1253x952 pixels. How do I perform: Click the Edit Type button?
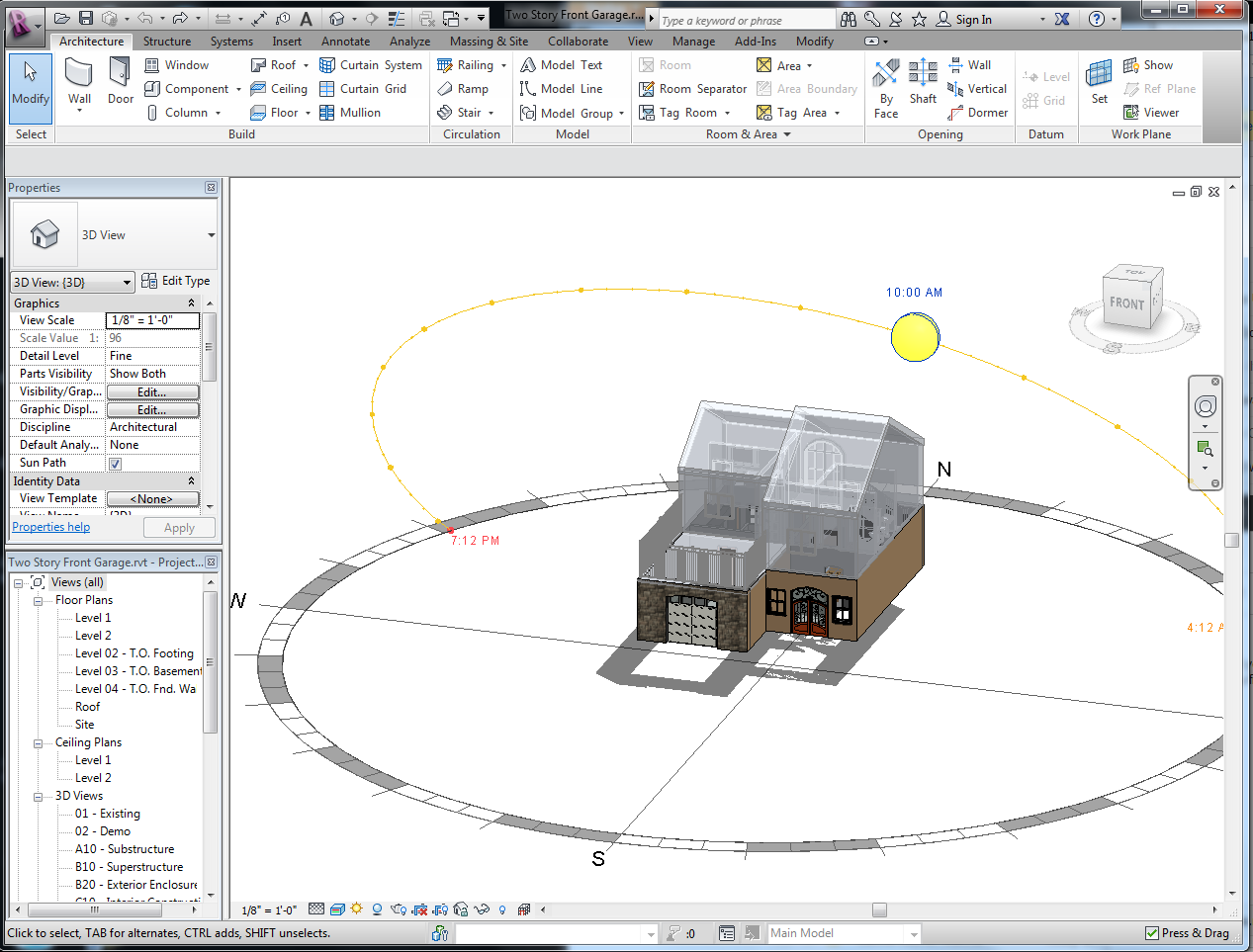176,281
